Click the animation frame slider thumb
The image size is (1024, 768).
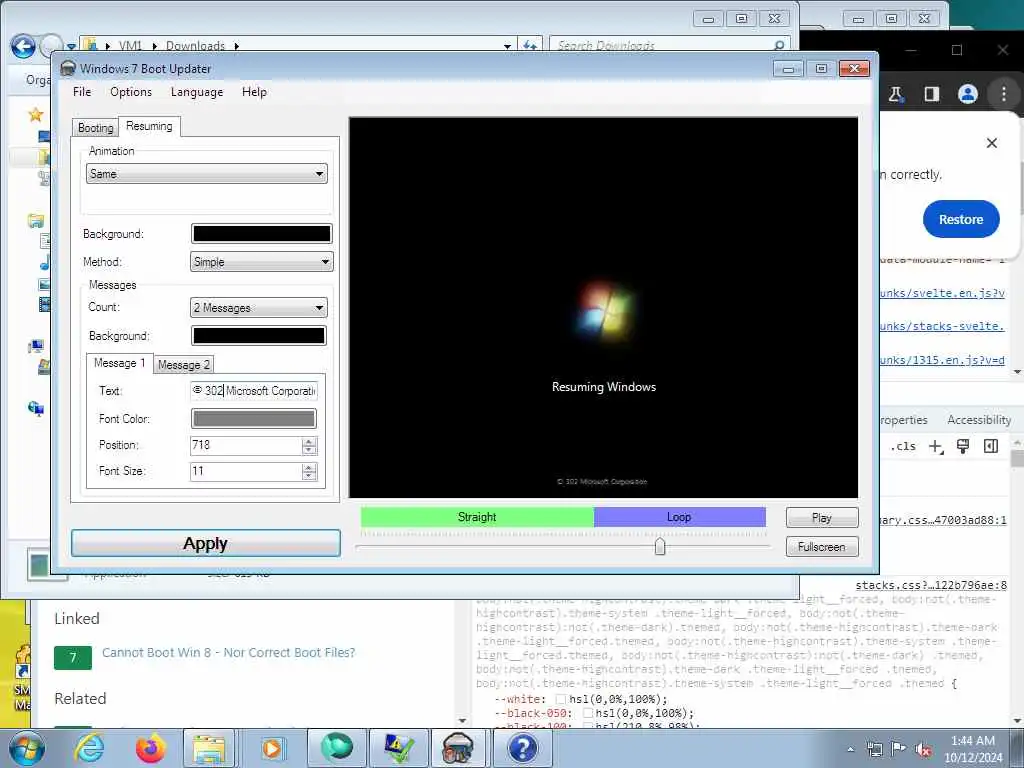pos(660,547)
